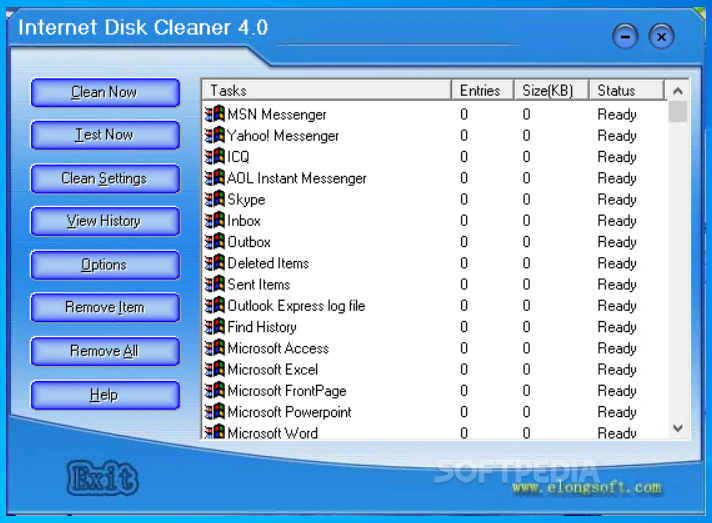Select the Inbox row text
The height and width of the screenshot is (523, 712).
click(244, 221)
